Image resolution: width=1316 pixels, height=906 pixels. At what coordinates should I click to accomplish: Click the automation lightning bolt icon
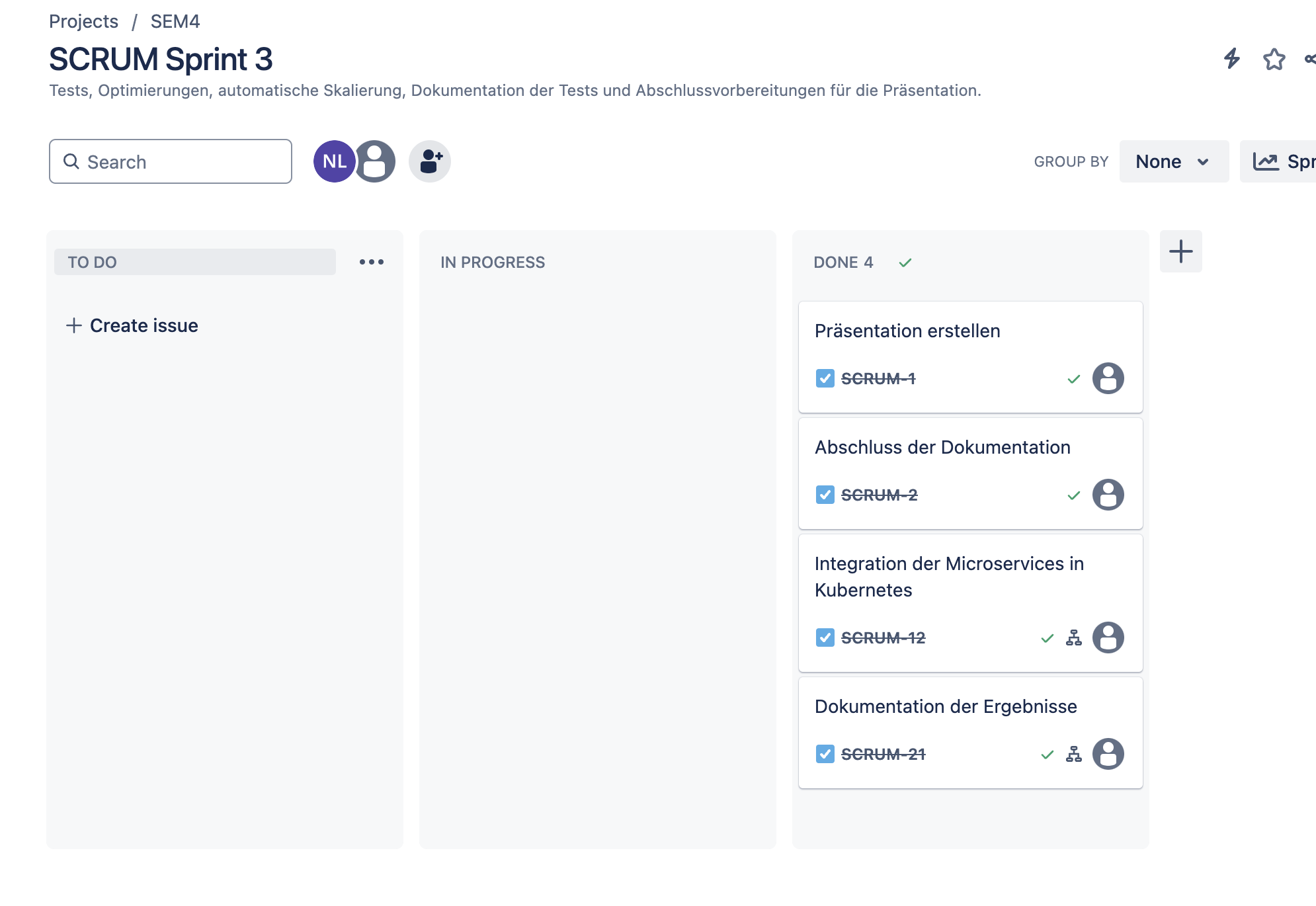click(x=1231, y=59)
